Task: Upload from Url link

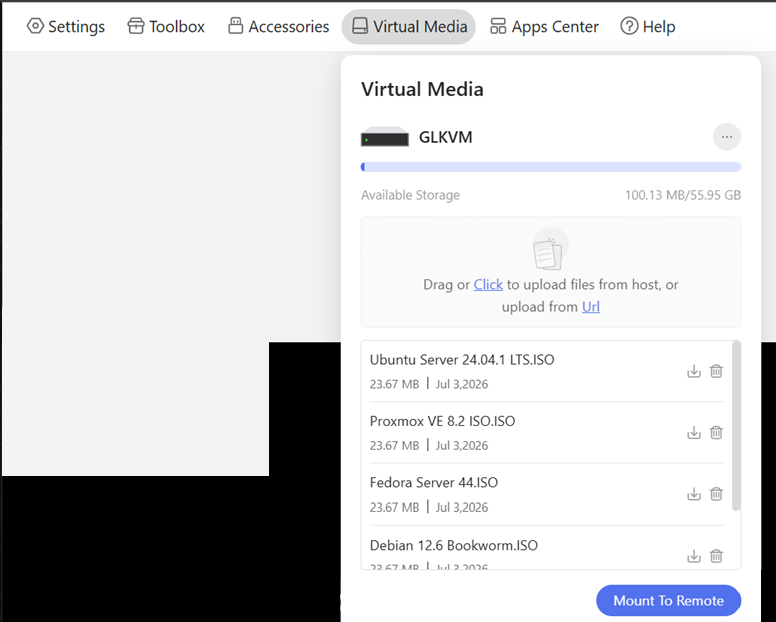Action: coord(590,307)
